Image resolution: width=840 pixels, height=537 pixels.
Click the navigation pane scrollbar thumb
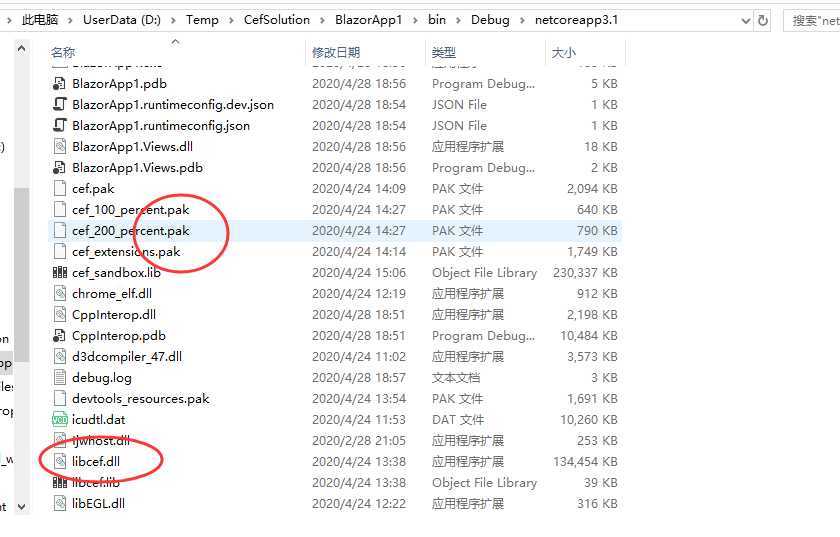(x=21, y=274)
